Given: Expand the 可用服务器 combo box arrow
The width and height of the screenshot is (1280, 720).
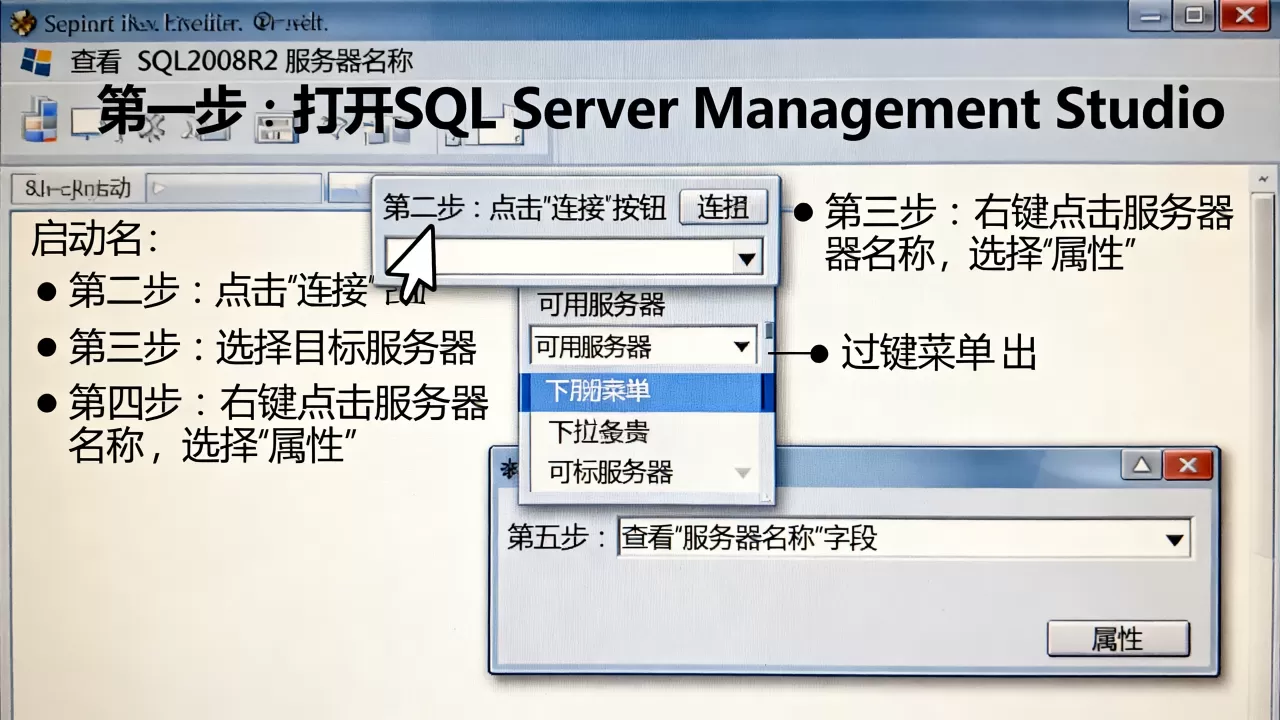Looking at the screenshot, I should (x=742, y=347).
